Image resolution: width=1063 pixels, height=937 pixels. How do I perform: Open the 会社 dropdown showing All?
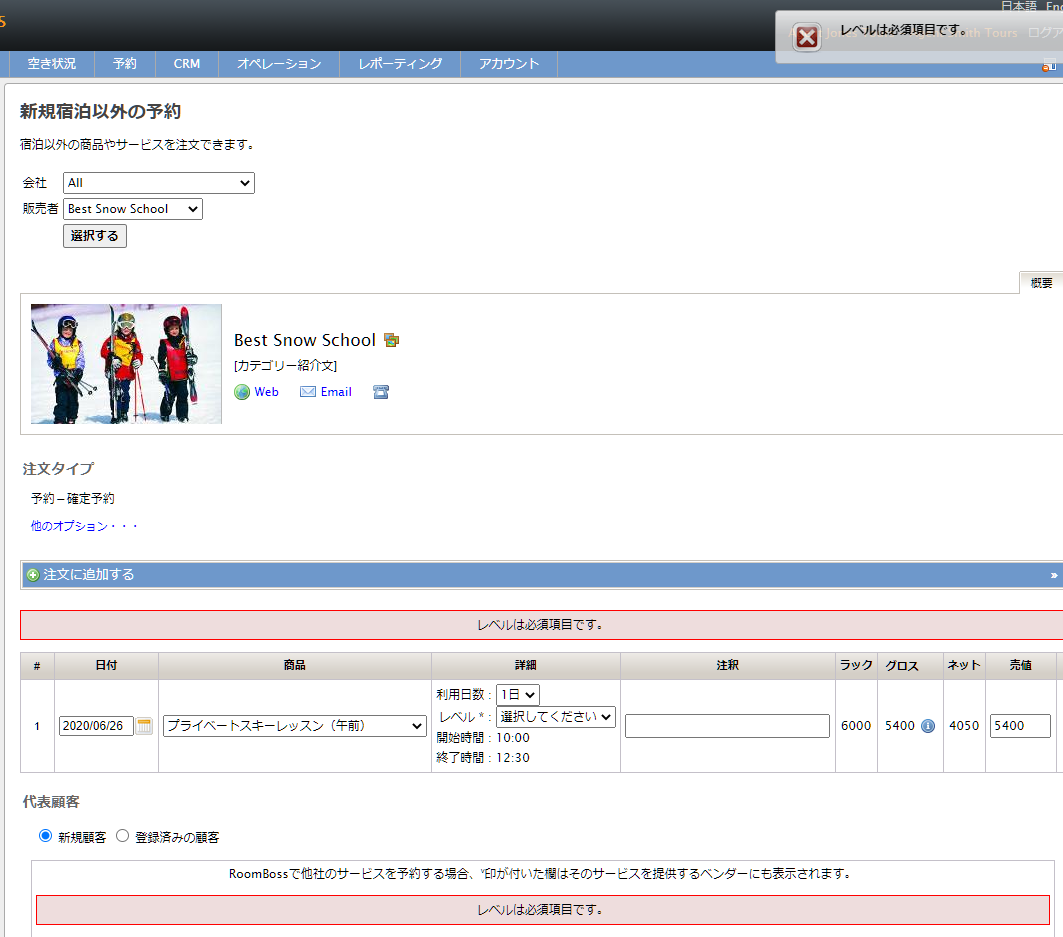158,183
